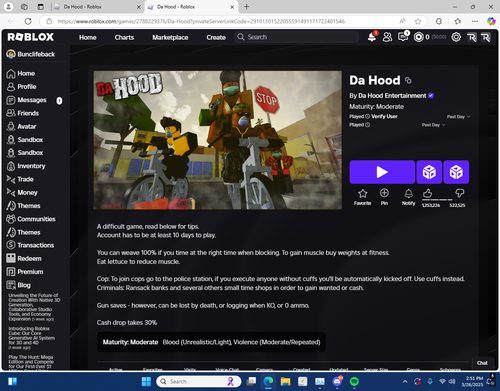This screenshot has width=500, height=391.
Task: Copy link icon beside Da Hood title
Action: tap(408, 80)
